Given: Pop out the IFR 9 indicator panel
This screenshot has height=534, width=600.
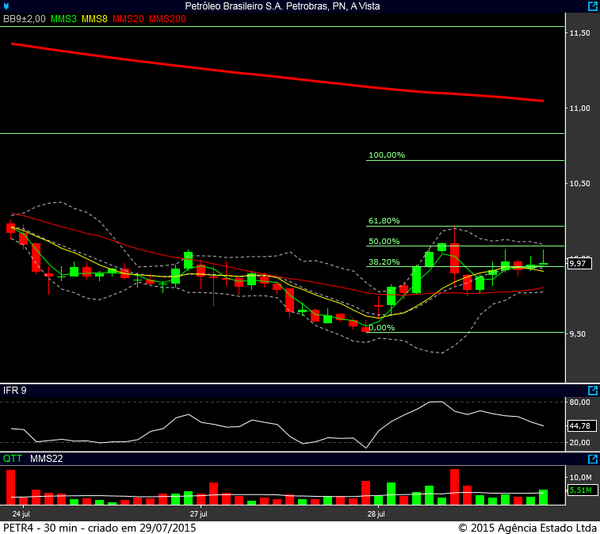Looking at the screenshot, I should pos(592,390).
